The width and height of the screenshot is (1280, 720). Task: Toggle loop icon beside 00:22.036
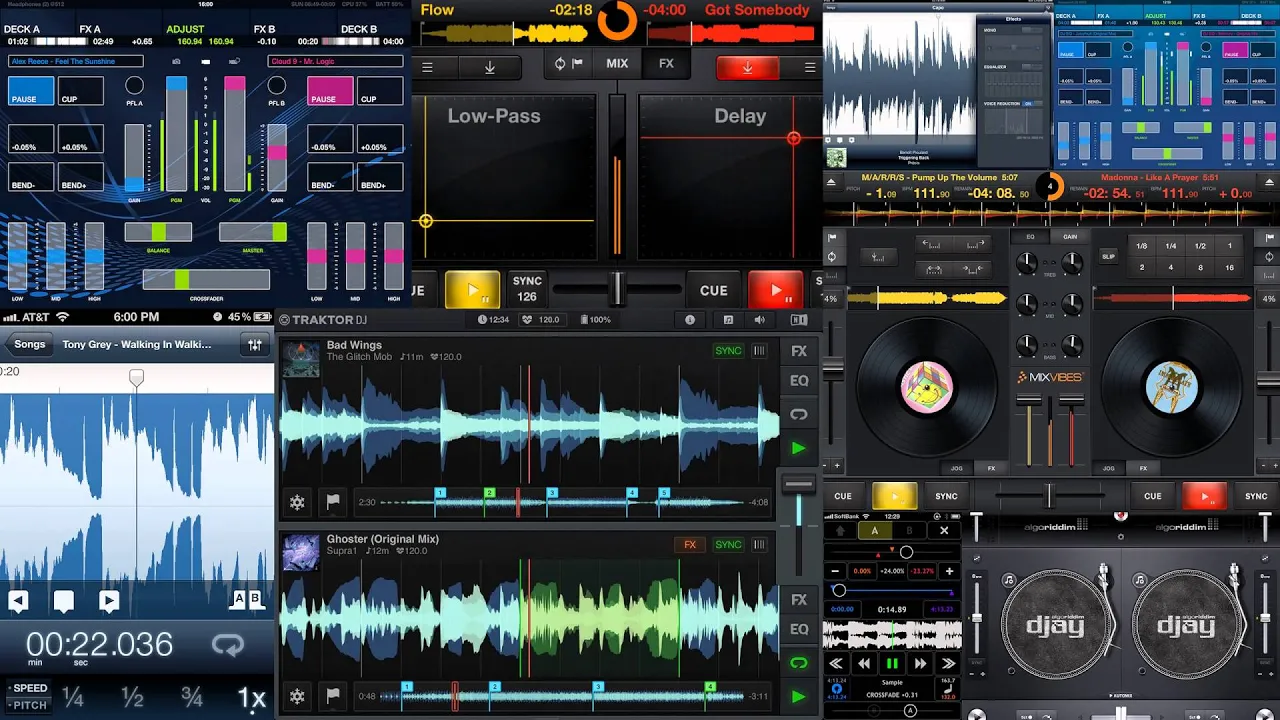pos(228,646)
